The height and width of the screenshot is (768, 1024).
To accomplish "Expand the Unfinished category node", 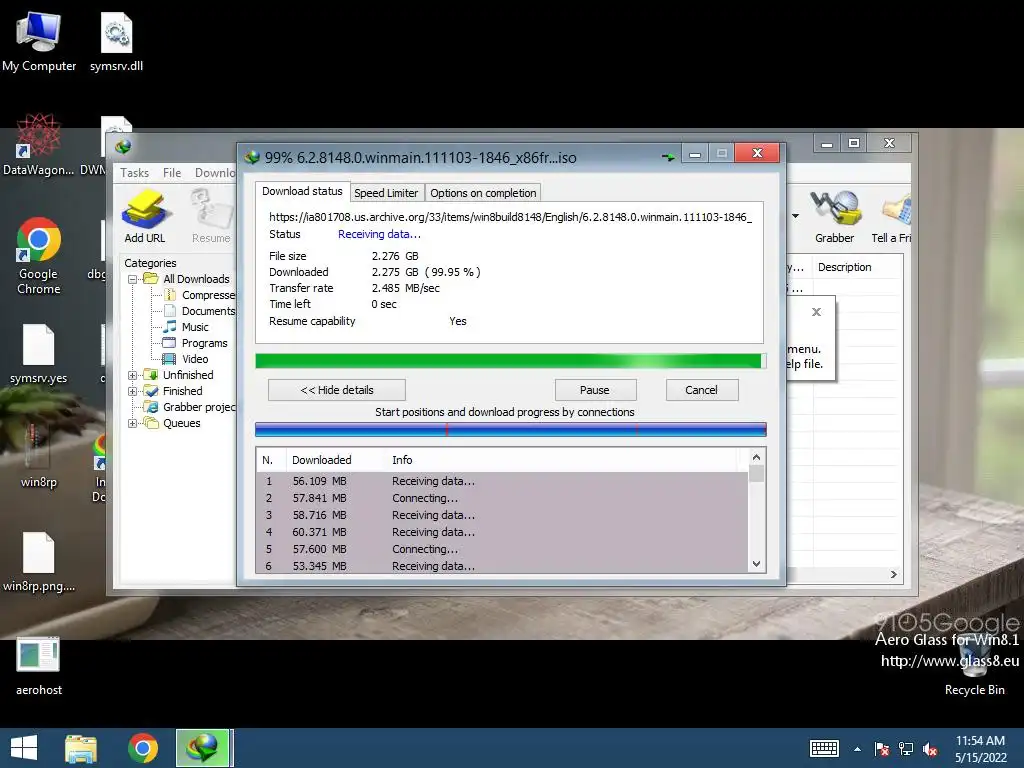I will (x=133, y=375).
